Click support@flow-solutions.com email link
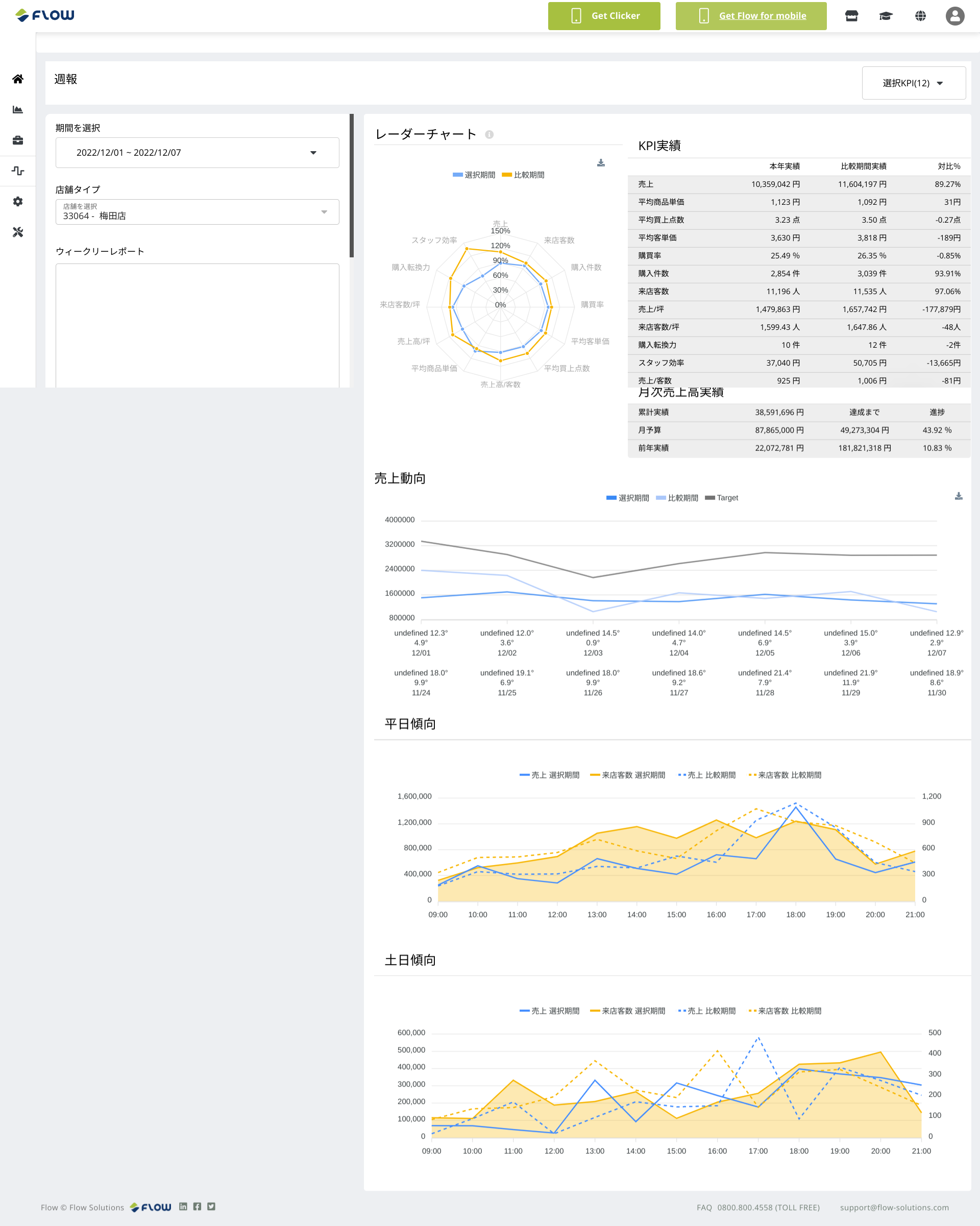 [x=894, y=1208]
